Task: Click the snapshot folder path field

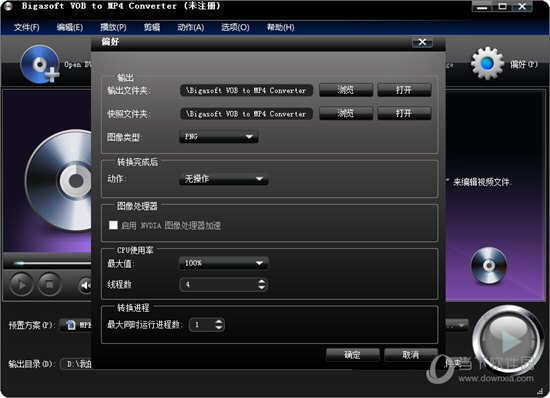Action: pyautogui.click(x=246, y=114)
